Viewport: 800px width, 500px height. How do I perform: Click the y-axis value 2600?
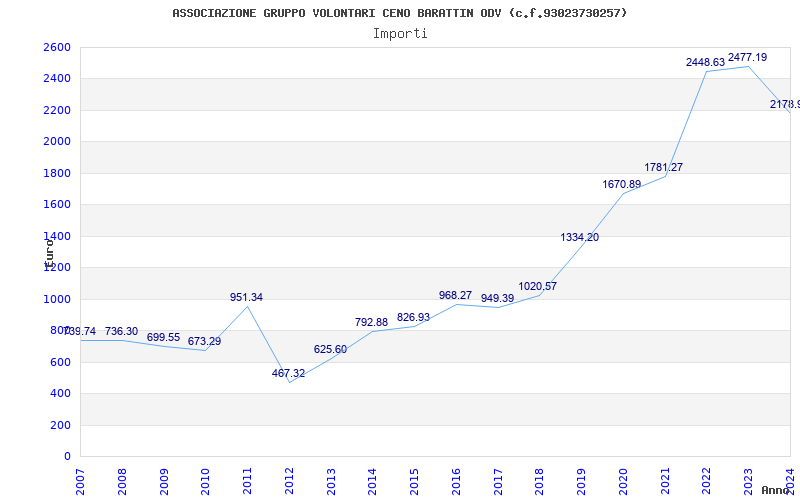(x=57, y=47)
